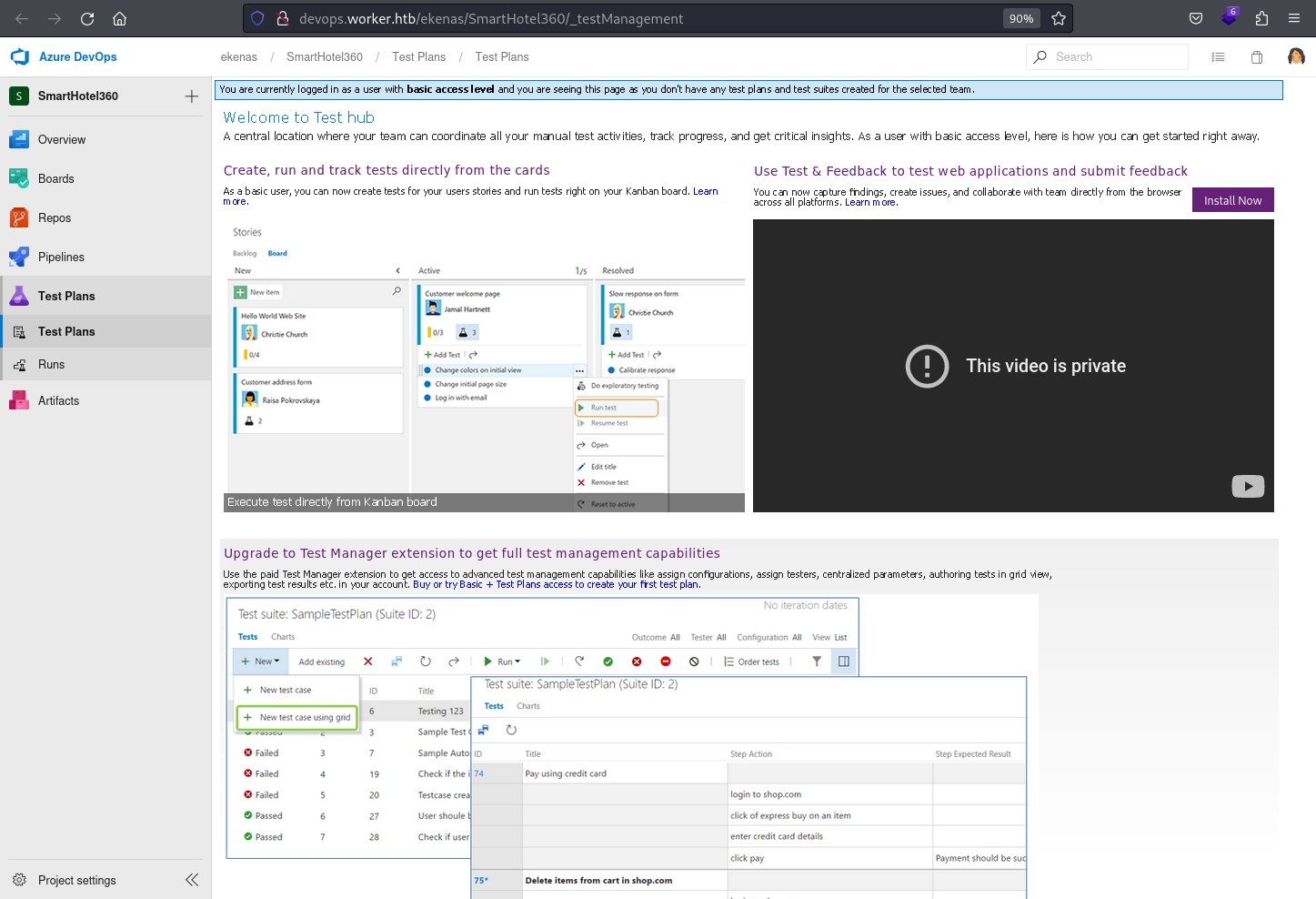Image resolution: width=1316 pixels, height=899 pixels.
Task: Open the Test Plans hub header
Action: coord(105,296)
